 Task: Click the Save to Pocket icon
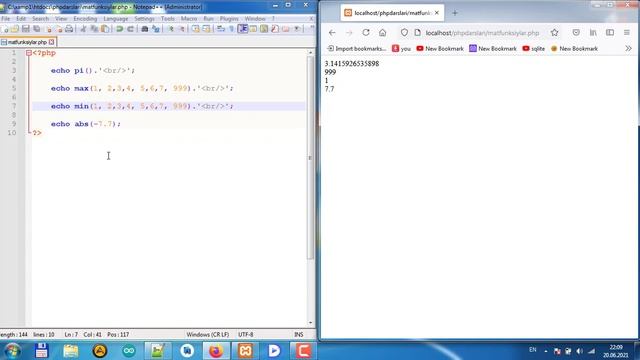point(576,33)
